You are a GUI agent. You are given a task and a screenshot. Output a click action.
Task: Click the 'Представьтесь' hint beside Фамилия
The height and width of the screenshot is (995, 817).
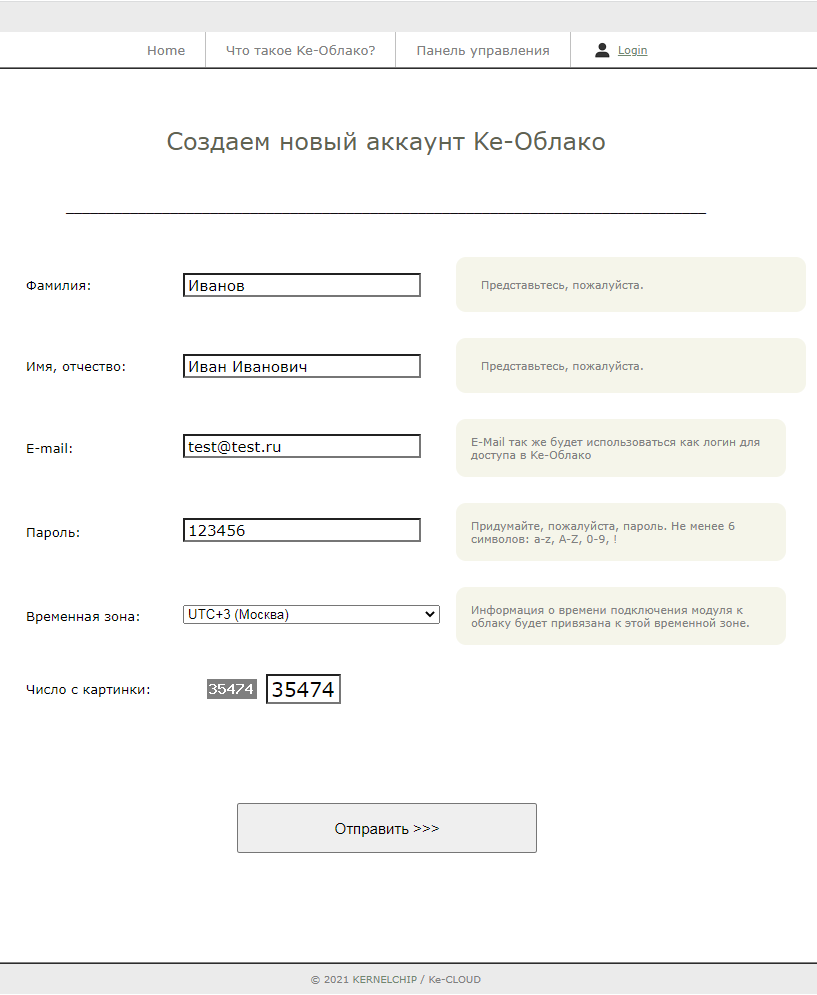click(x=630, y=285)
